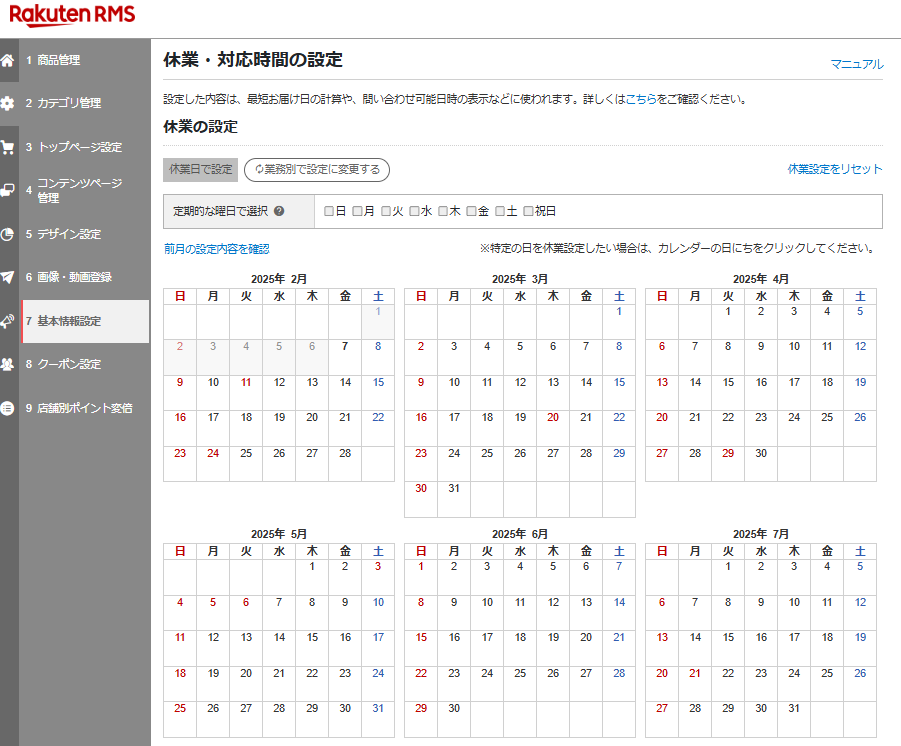Check the 日 (Sunday) checkbox

[x=329, y=211]
